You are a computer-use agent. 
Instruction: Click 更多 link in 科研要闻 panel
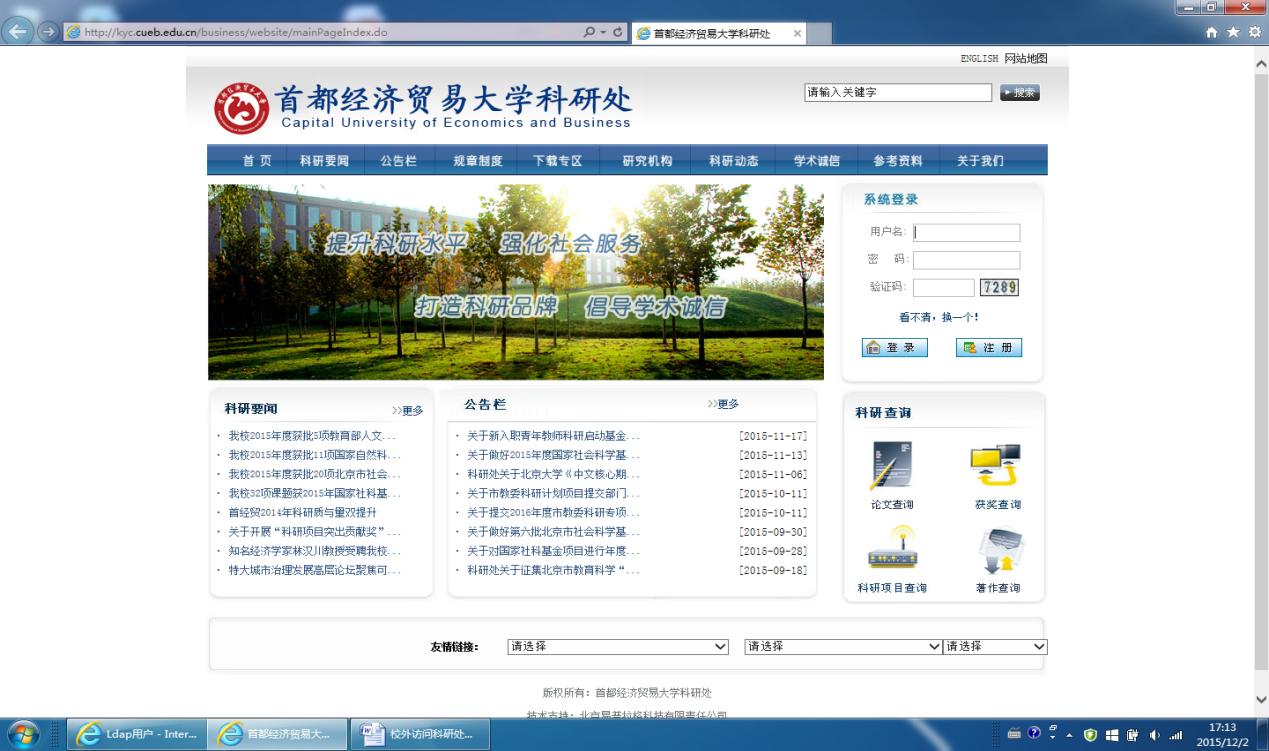pos(408,411)
